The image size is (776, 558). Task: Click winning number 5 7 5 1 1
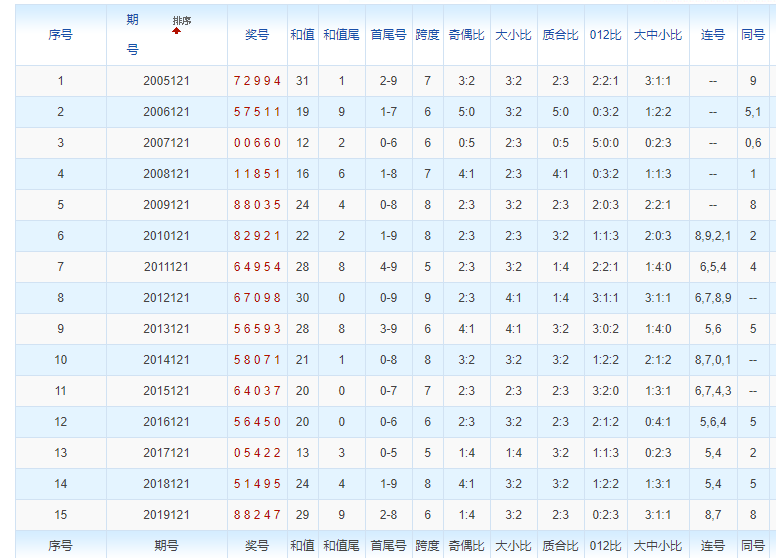coord(257,112)
